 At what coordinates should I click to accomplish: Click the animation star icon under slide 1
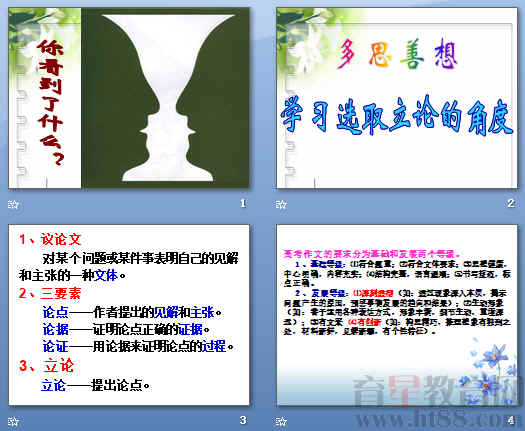13,204
